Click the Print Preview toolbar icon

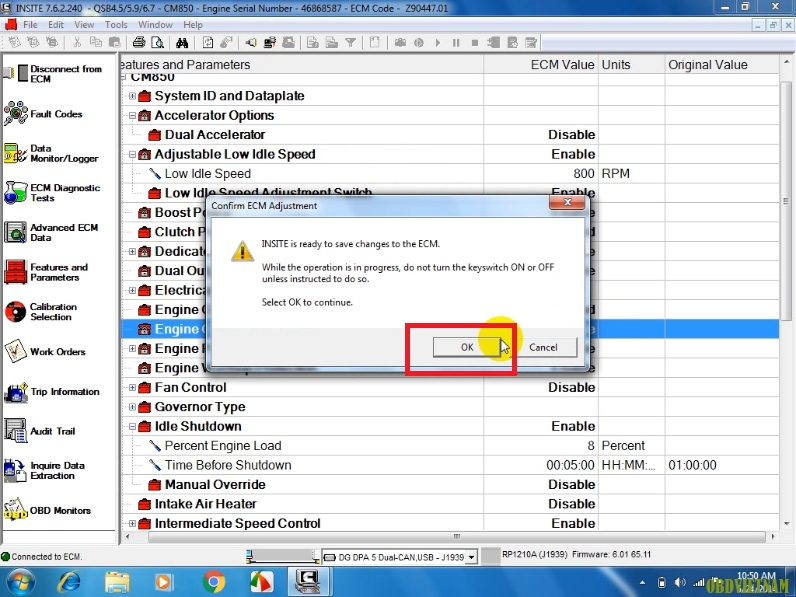click(x=157, y=43)
